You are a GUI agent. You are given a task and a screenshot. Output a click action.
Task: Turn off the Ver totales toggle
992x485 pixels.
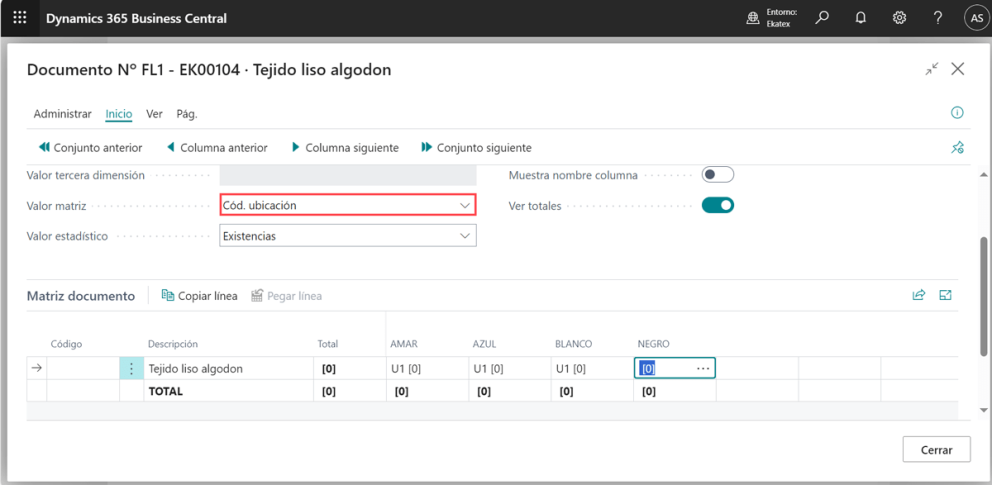pos(717,206)
